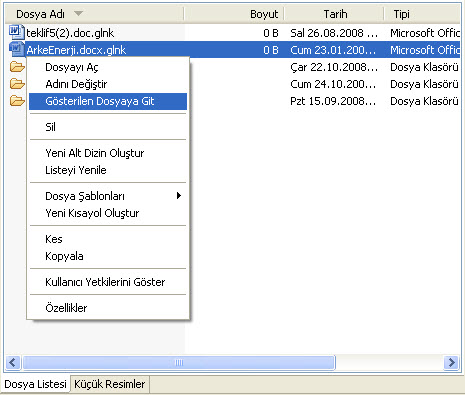Select the first folder icon in list
The height and width of the screenshot is (395, 465).
point(17,67)
